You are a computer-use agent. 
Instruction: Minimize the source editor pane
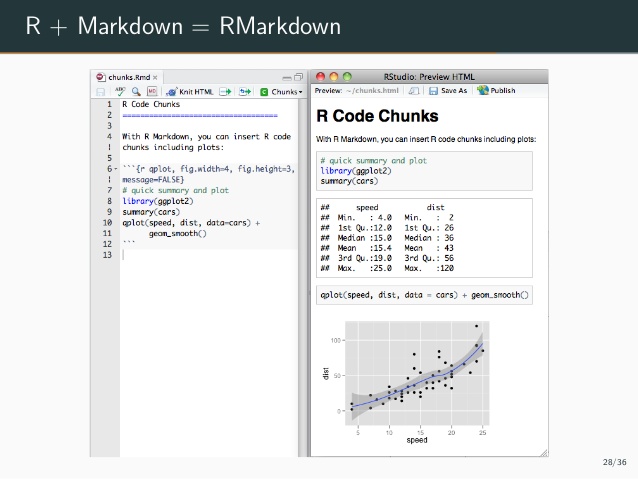pyautogui.click(x=287, y=78)
